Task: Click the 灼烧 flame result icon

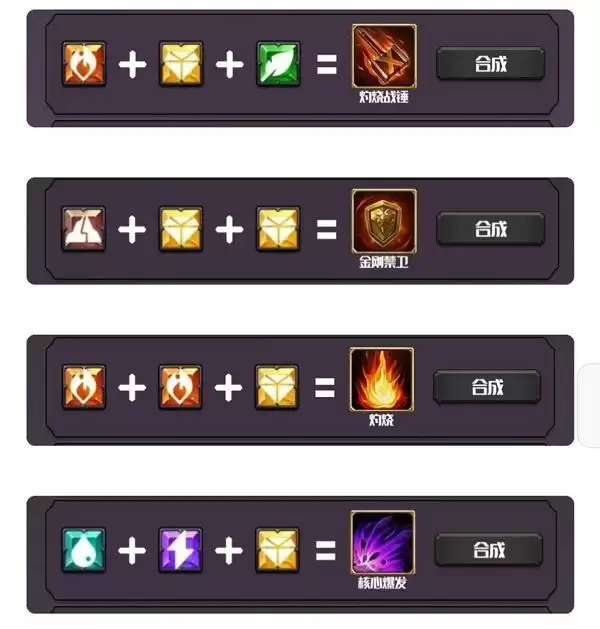Action: click(x=382, y=379)
